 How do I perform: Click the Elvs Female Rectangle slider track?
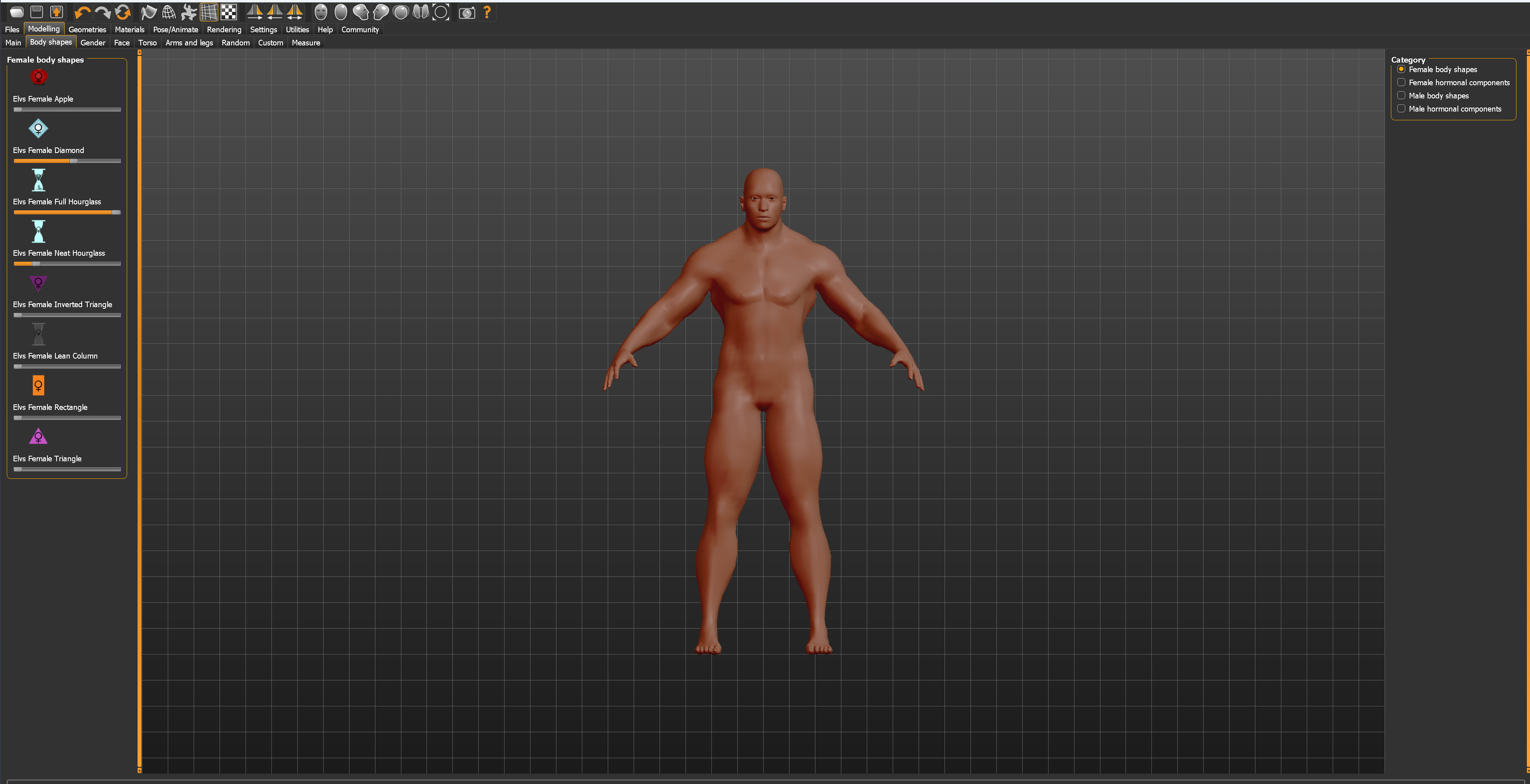coord(67,418)
